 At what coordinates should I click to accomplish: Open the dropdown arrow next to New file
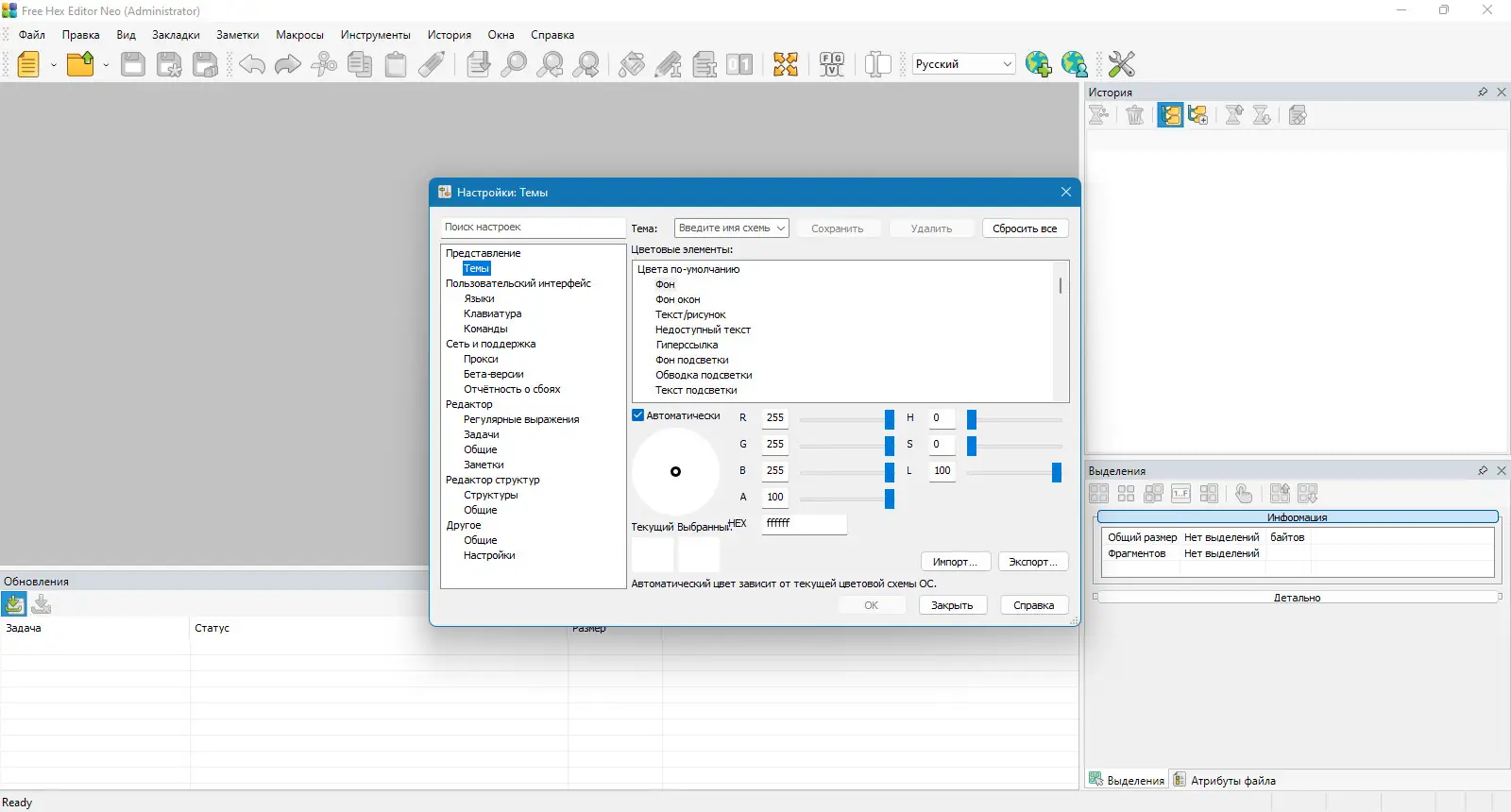(53, 65)
